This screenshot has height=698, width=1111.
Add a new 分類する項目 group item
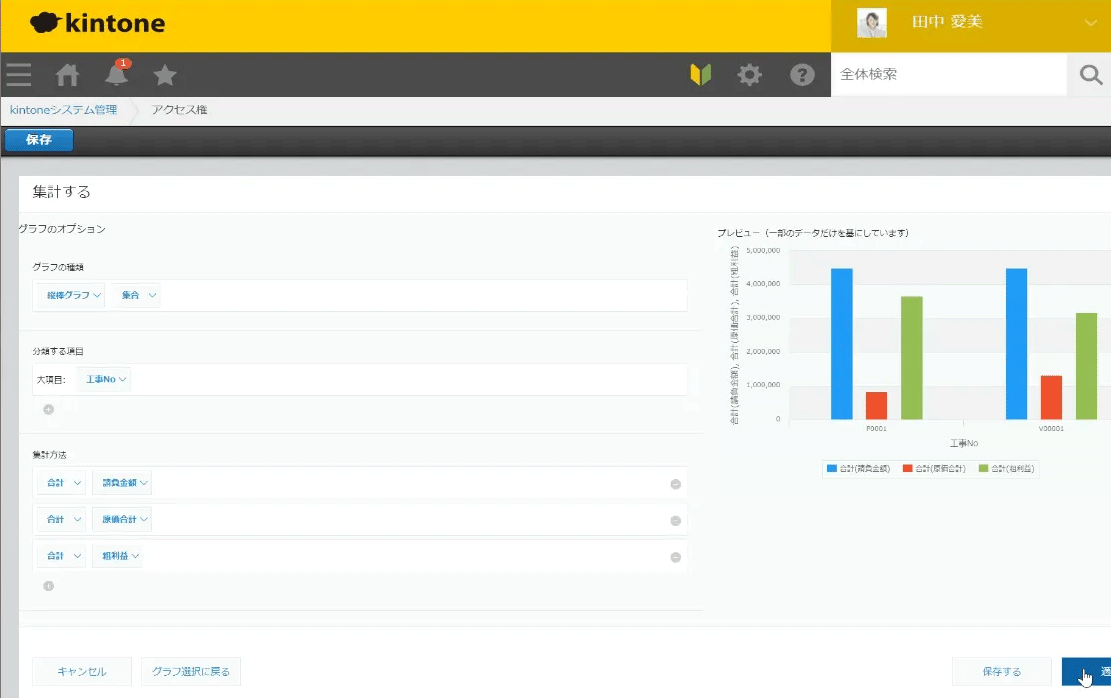point(48,409)
